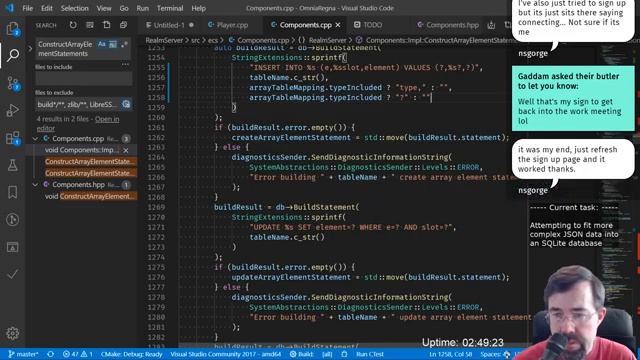Open the File menu
Viewport: 640px width, 360px height.
click(x=27, y=8)
